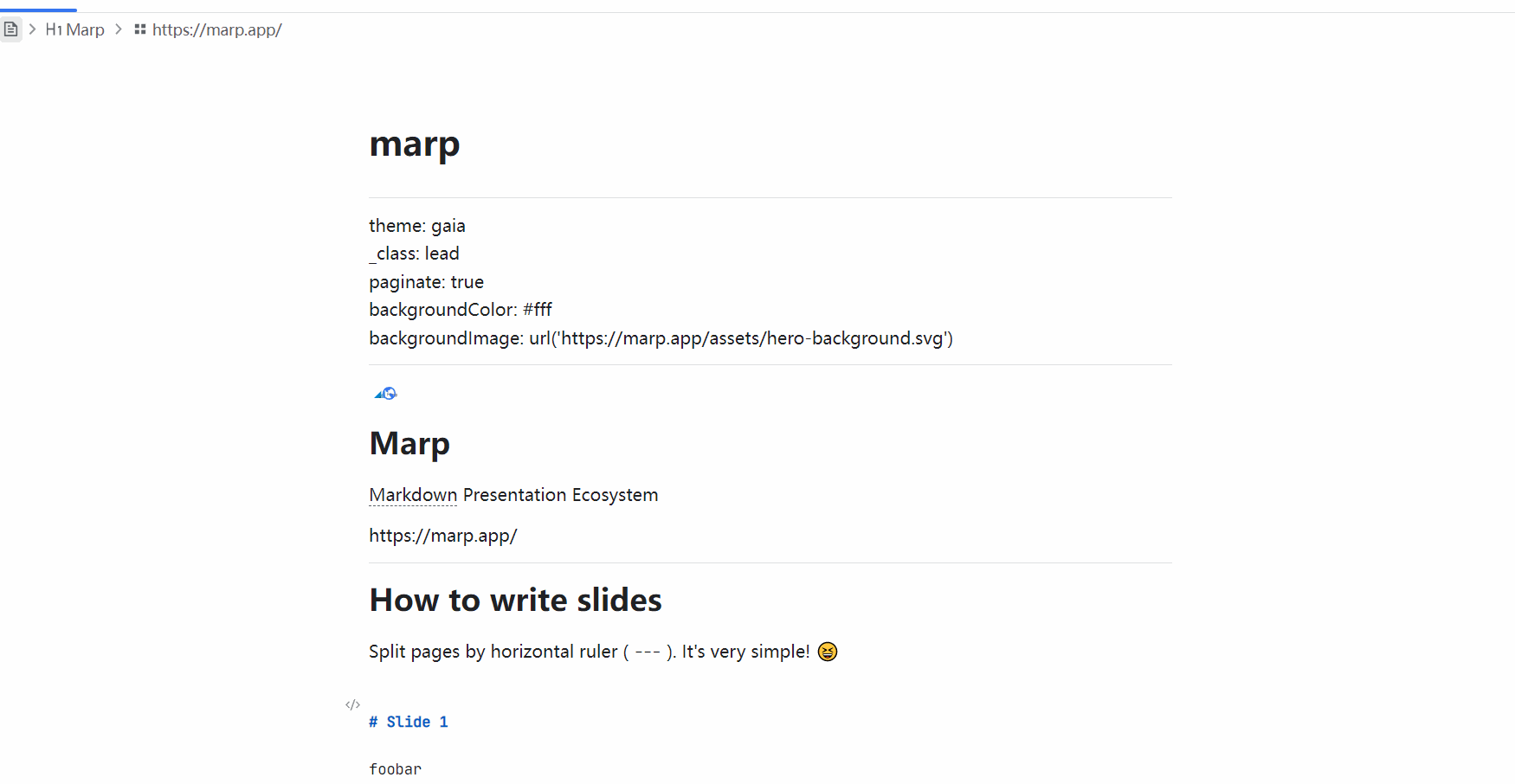Open the 'https://marp.app/' breadcrumb item
Screen dimensions: 1515x784
click(x=217, y=30)
